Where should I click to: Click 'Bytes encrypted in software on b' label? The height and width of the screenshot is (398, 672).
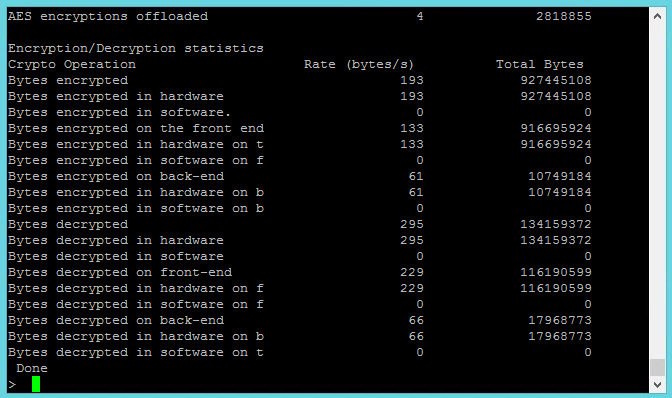(136, 208)
